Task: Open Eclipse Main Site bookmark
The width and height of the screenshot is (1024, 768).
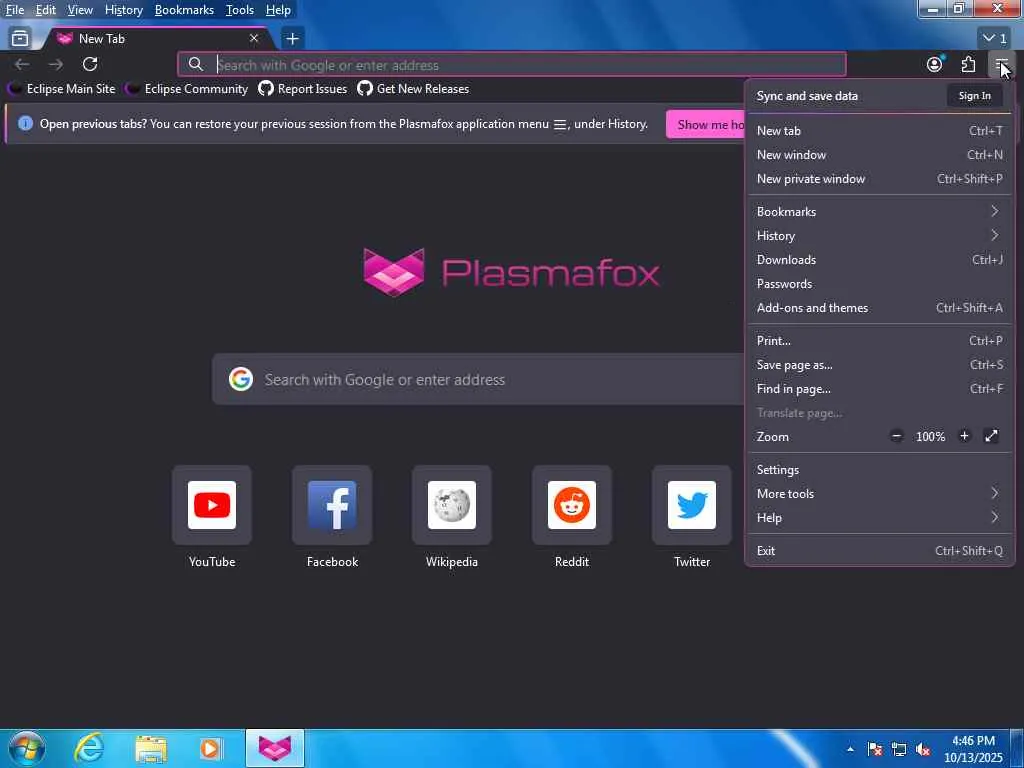Action: pos(61,89)
